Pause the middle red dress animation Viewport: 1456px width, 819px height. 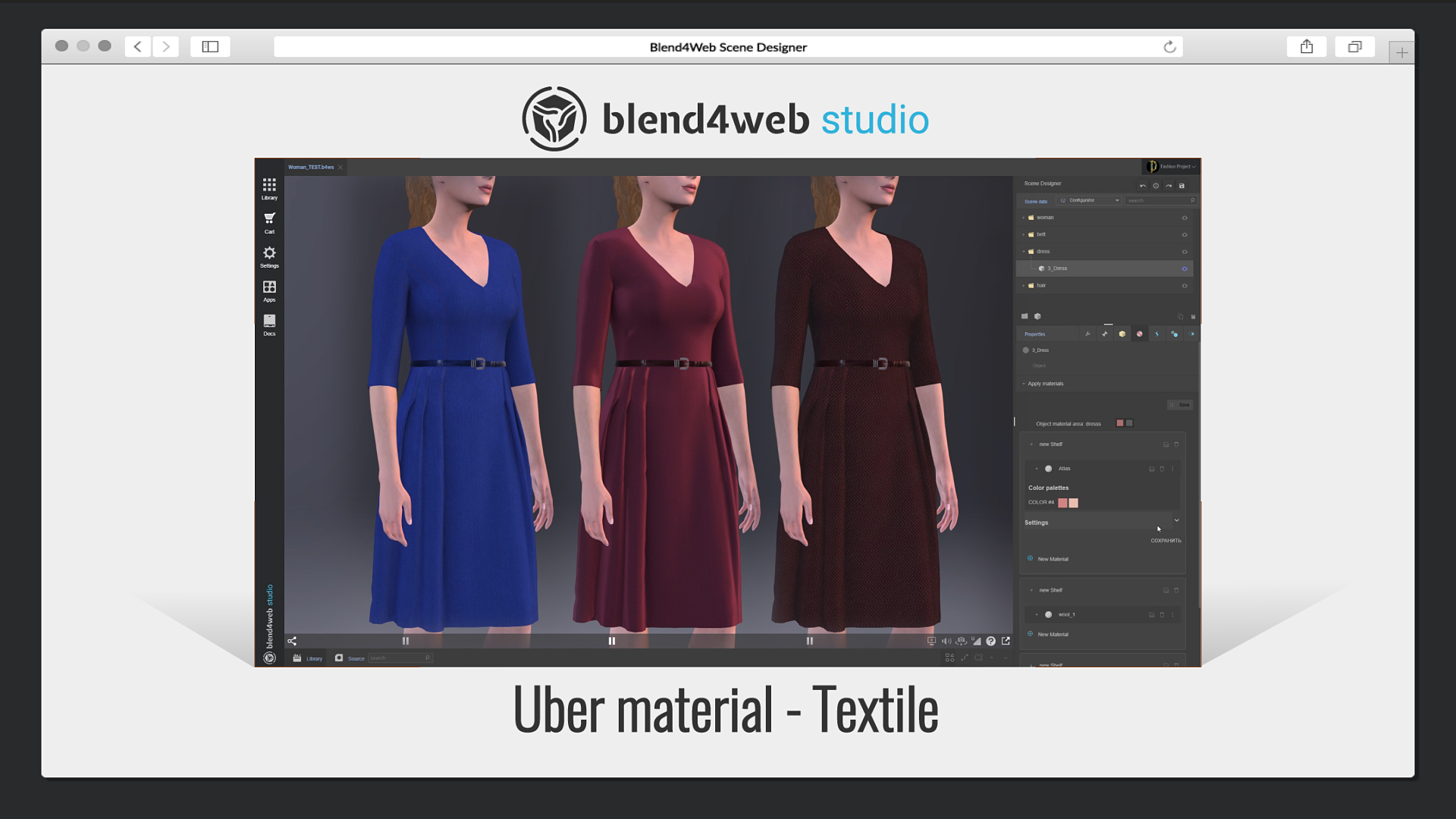click(612, 641)
